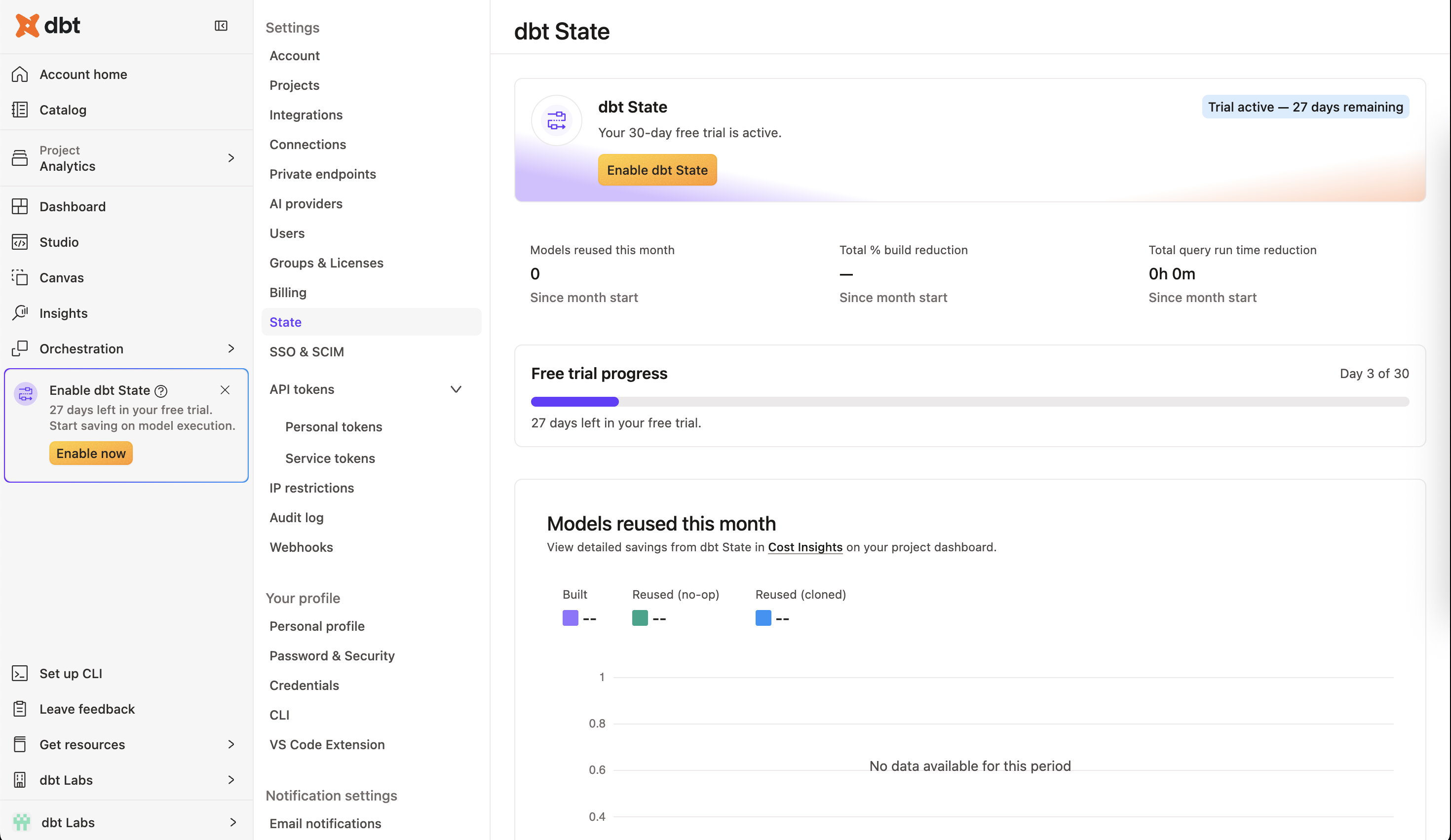Click 'No data available for this period' text
Viewport: 1451px width, 840px height.
970,766
